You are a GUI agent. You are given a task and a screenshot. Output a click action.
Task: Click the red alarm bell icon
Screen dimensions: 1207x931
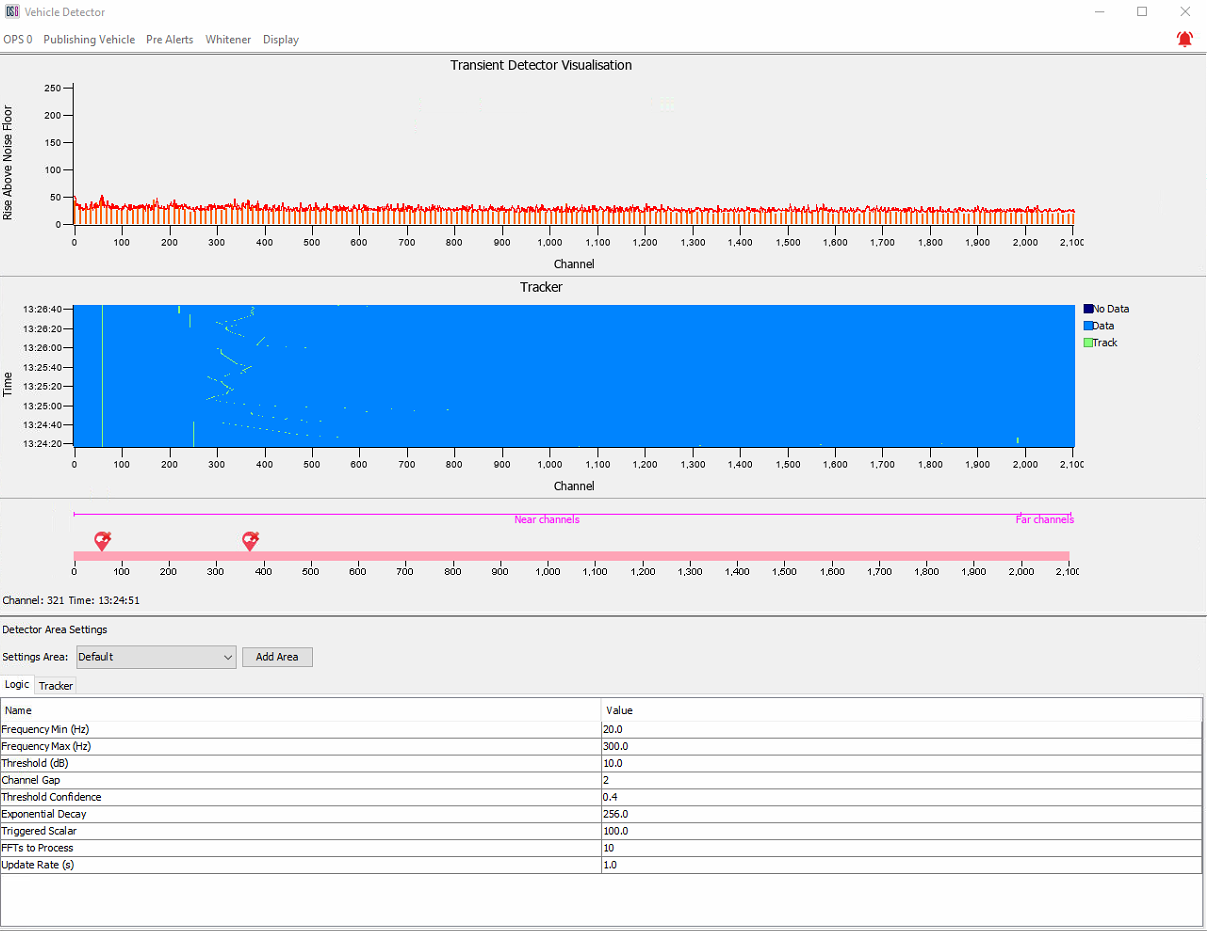pos(1184,39)
